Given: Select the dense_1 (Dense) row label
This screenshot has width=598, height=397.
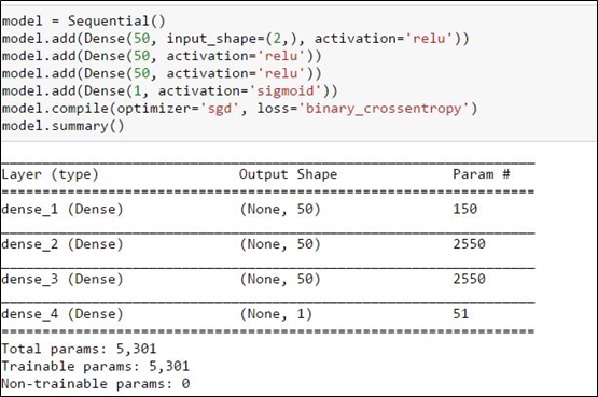Looking at the screenshot, I should pyautogui.click(x=63, y=209).
